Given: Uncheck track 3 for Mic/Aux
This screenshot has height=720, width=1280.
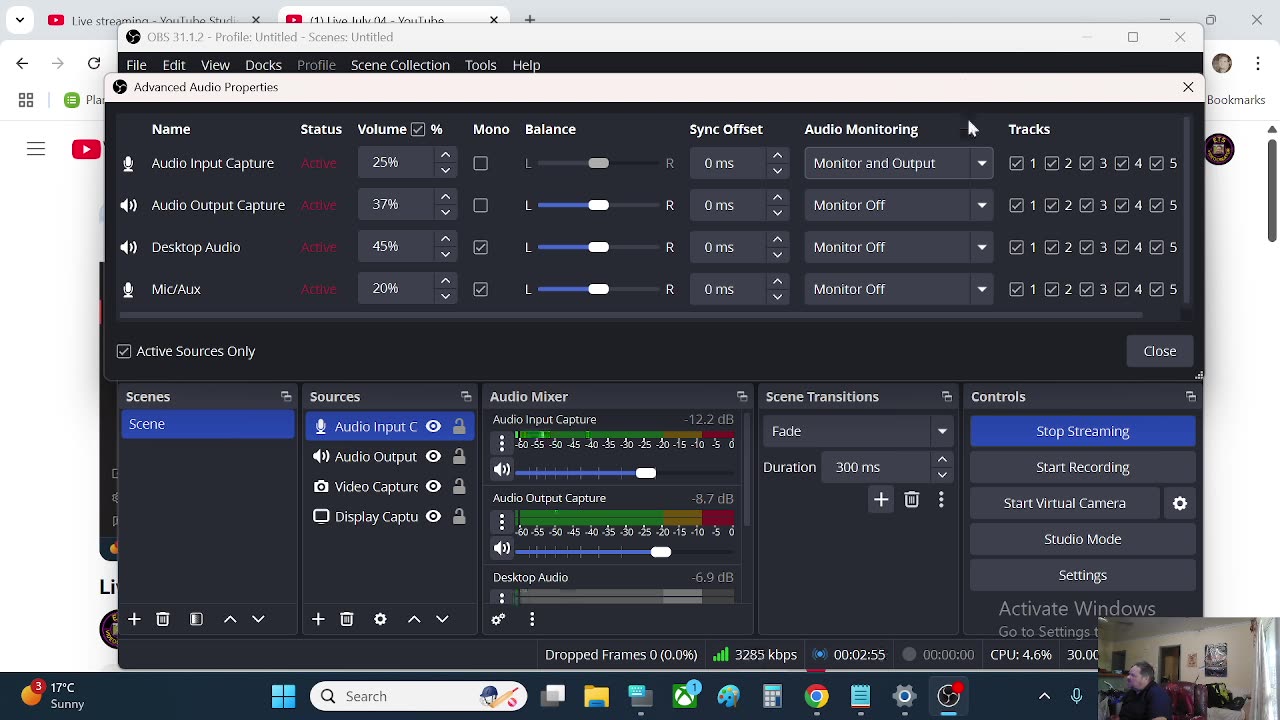Looking at the screenshot, I should click(x=1087, y=289).
